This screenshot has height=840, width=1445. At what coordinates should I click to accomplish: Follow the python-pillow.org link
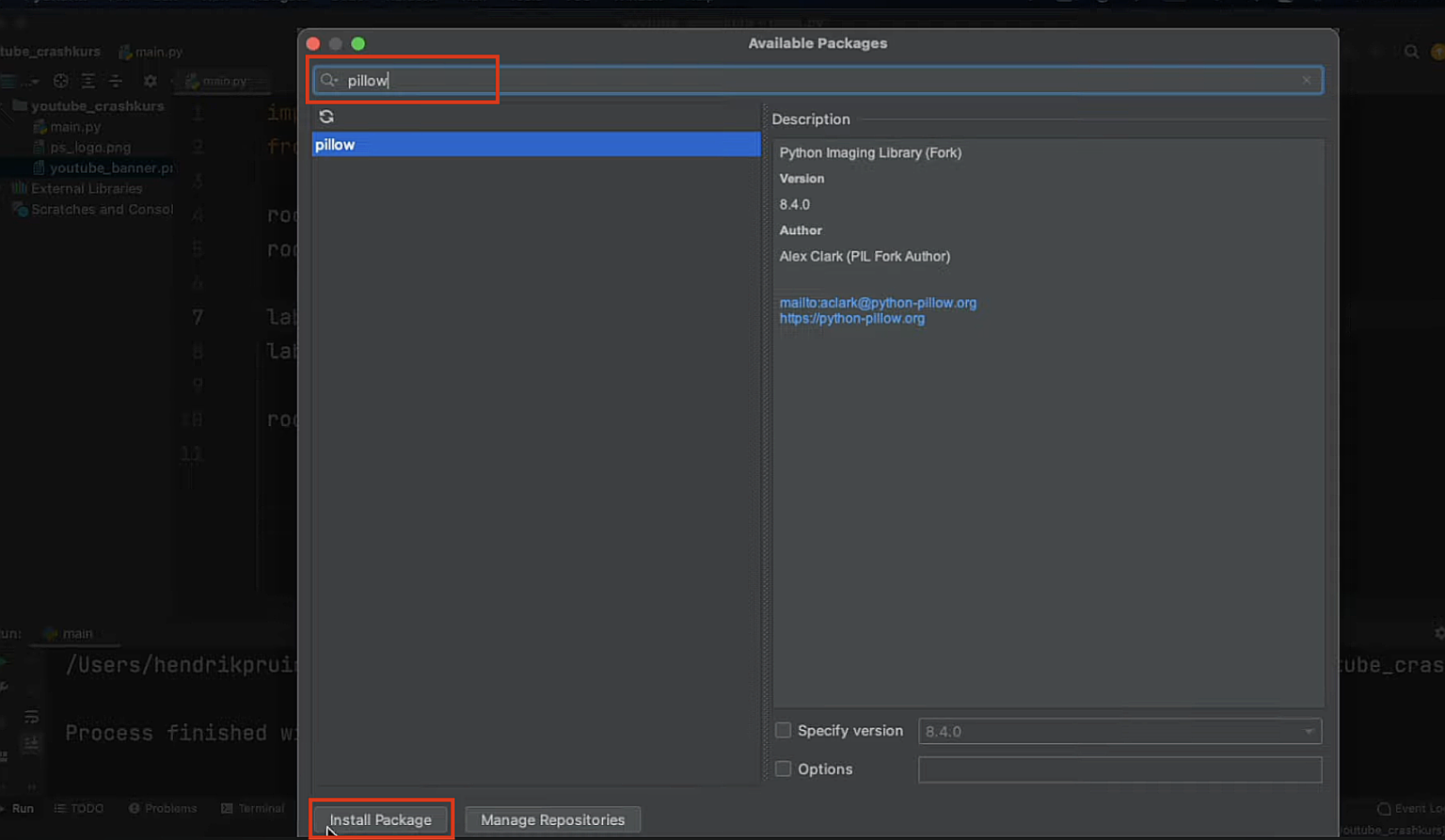(851, 318)
